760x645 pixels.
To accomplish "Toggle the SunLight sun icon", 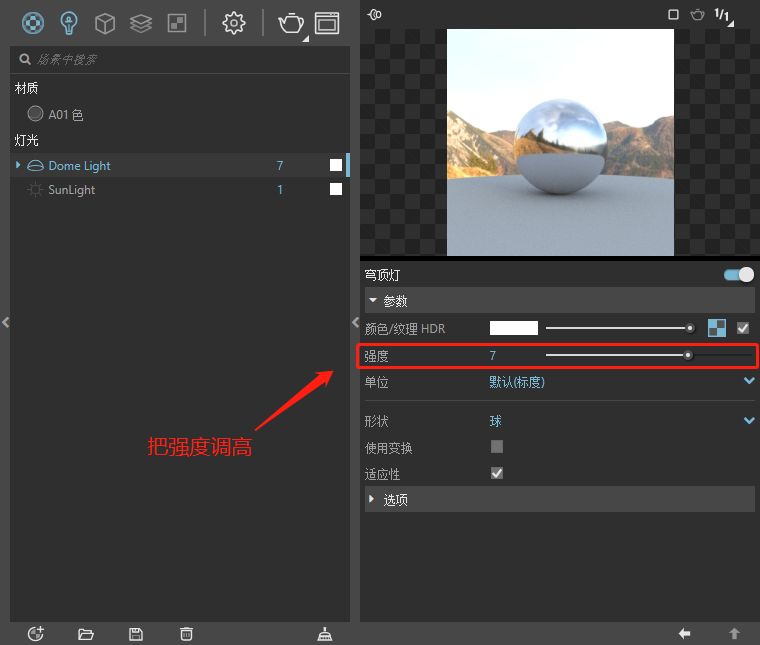I will click(35, 189).
